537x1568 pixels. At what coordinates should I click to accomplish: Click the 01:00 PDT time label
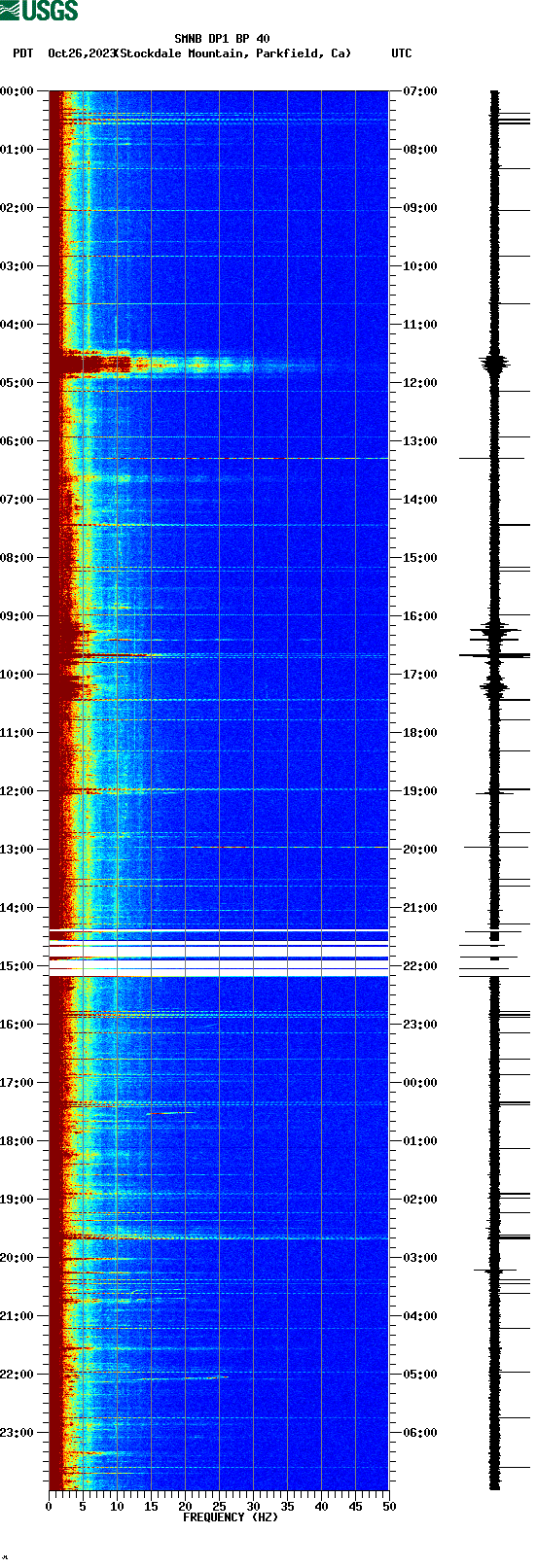[x=18, y=150]
